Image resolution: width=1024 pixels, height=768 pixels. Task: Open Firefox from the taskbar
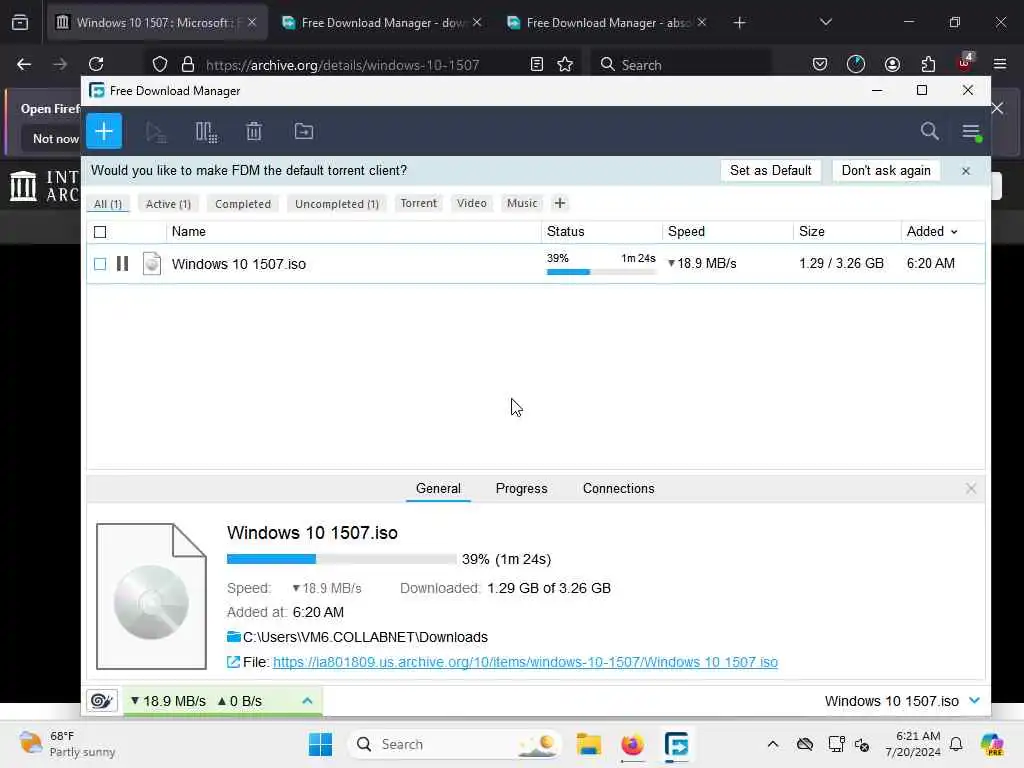632,744
